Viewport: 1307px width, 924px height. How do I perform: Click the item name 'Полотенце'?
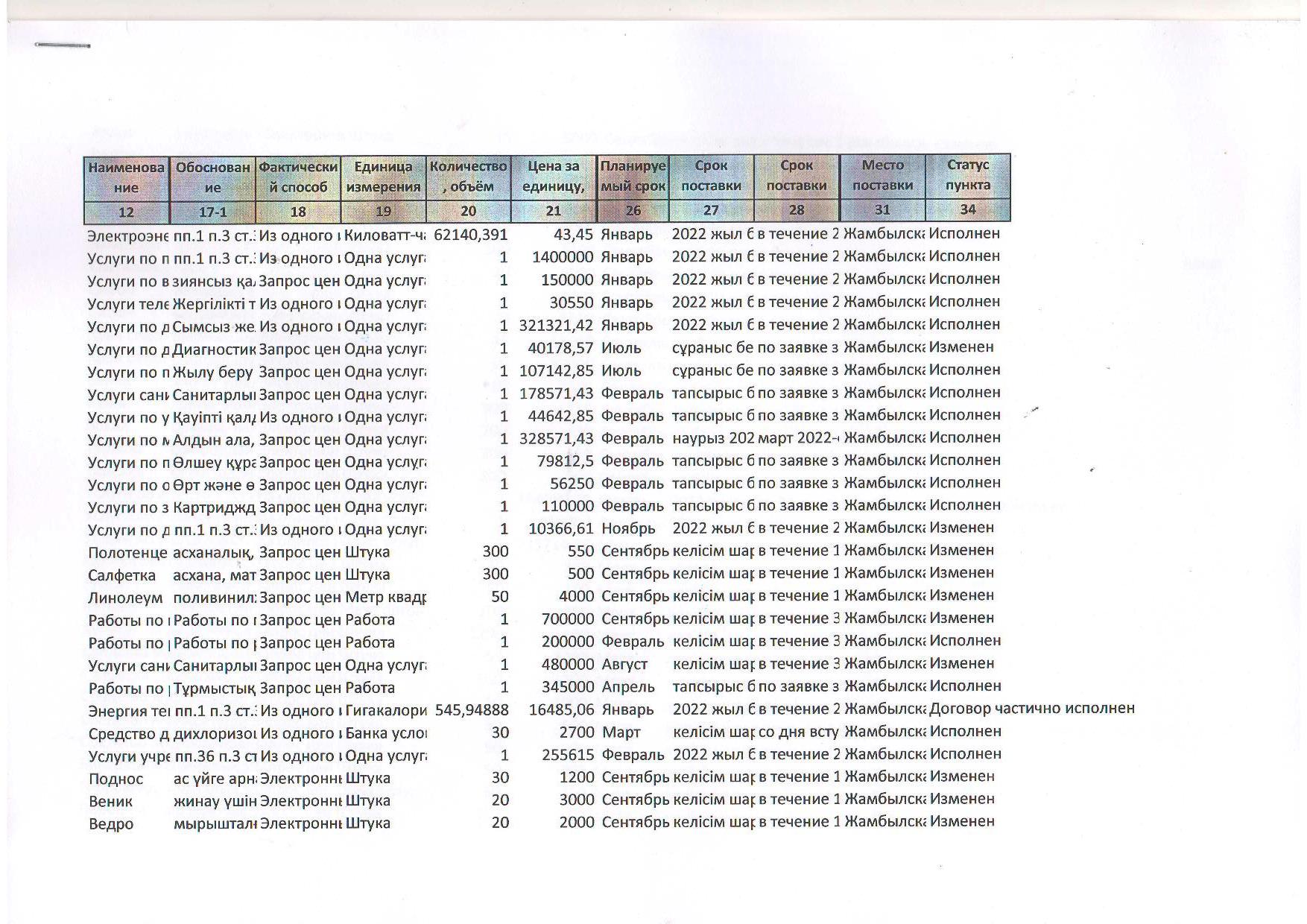[127, 553]
